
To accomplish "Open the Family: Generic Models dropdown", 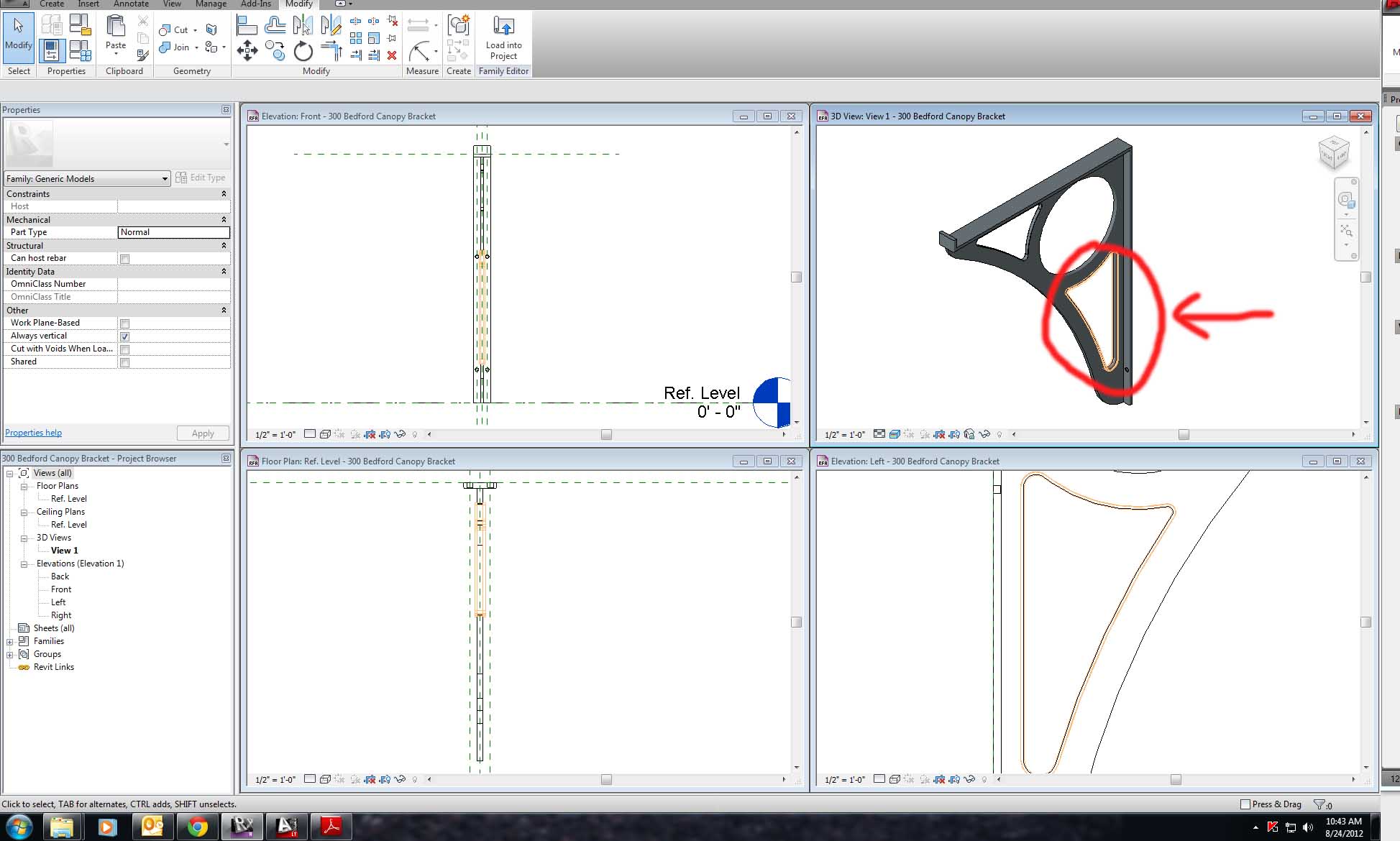I will click(165, 178).
